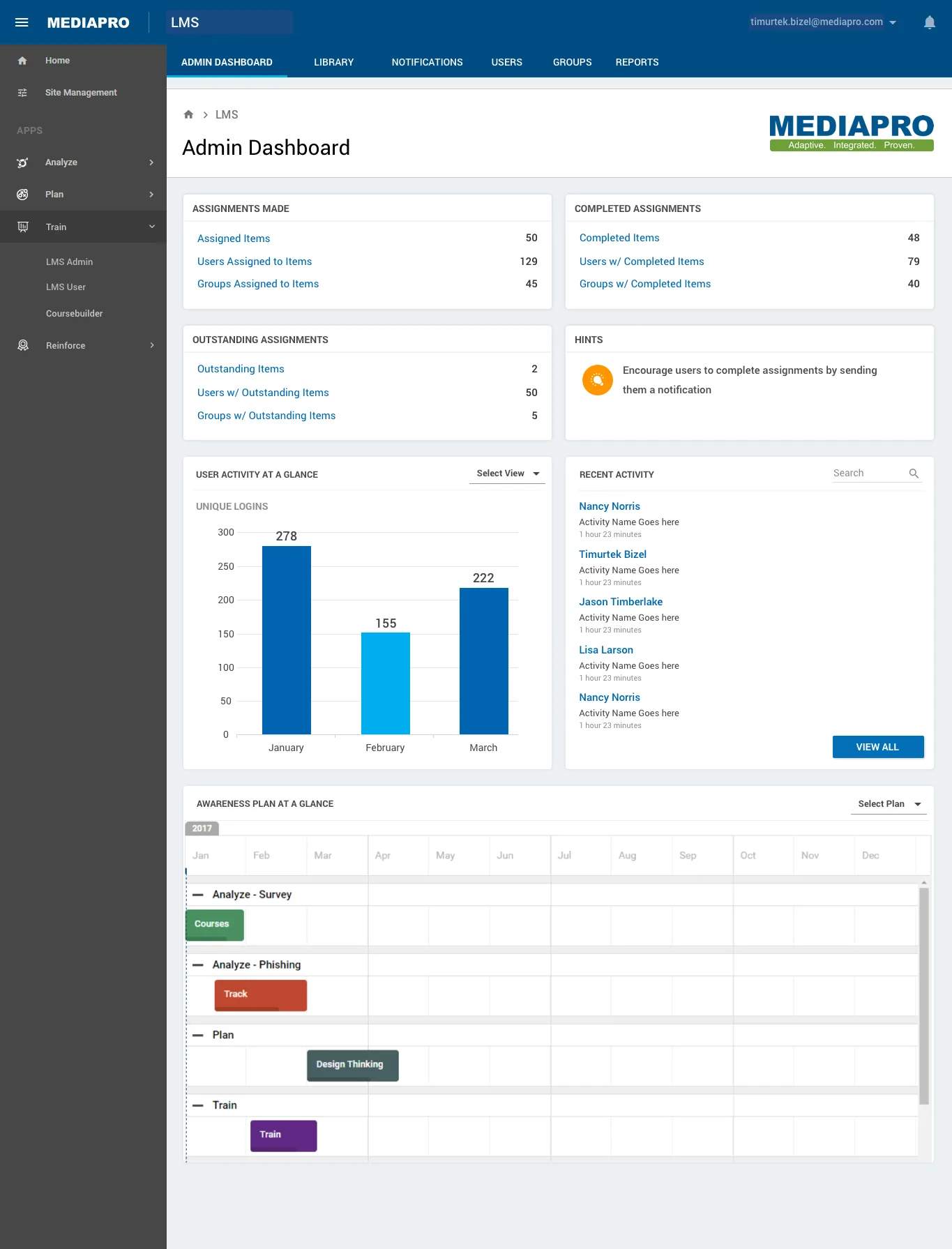Click the red Track timeline block
The width and height of the screenshot is (952, 1249).
[261, 995]
